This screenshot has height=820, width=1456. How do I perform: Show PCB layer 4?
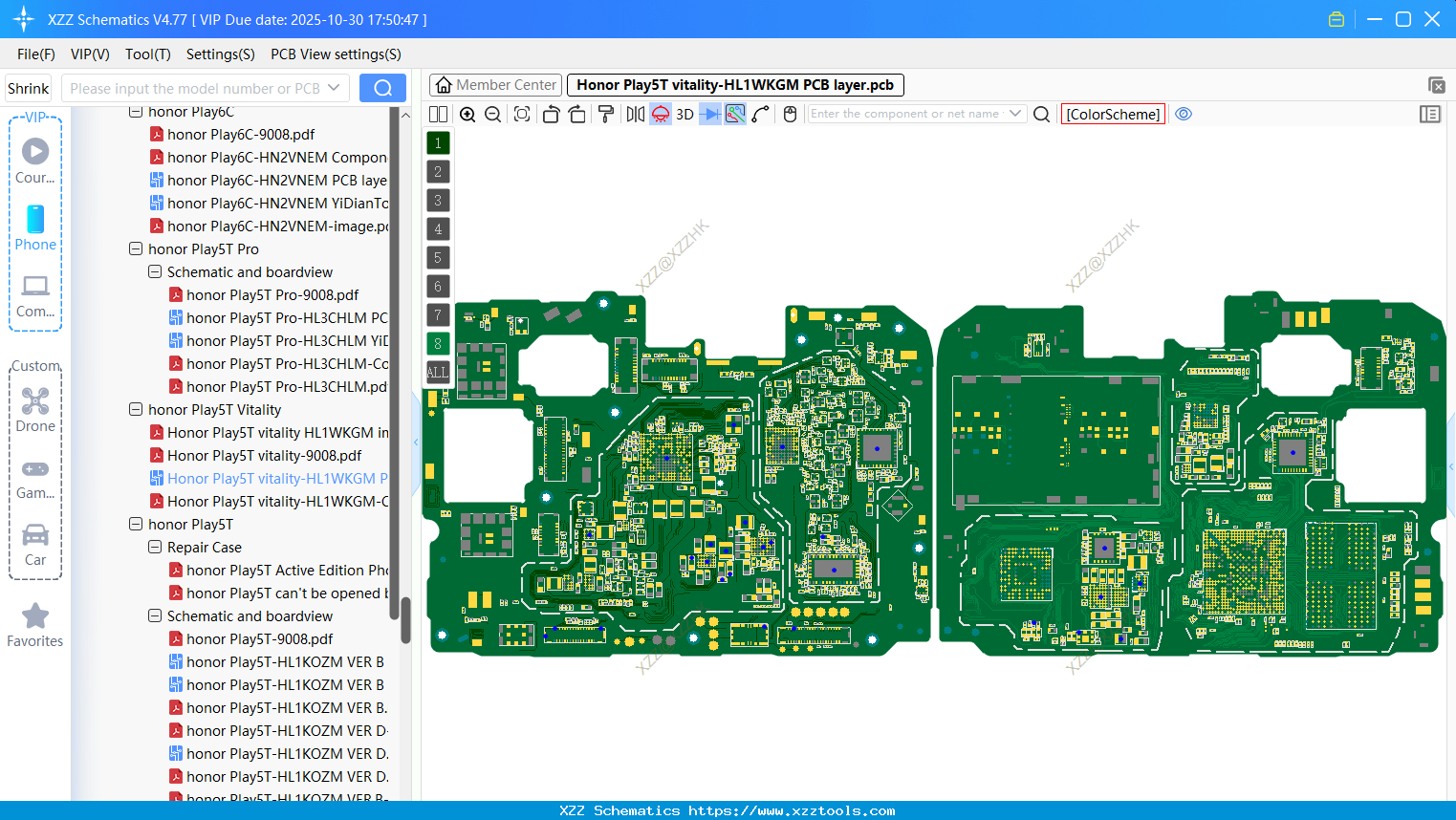[x=438, y=229]
